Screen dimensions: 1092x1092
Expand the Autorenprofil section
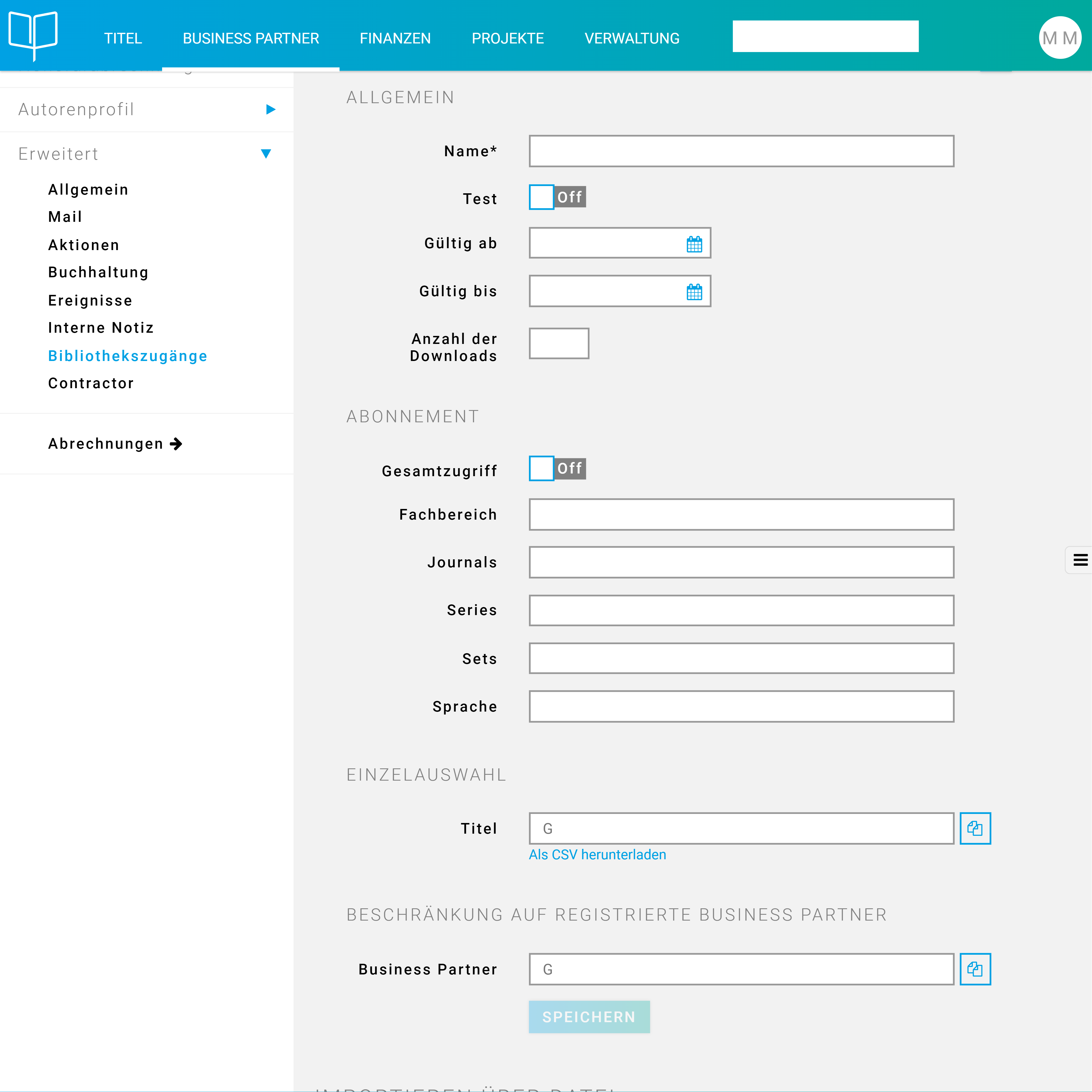tap(271, 110)
